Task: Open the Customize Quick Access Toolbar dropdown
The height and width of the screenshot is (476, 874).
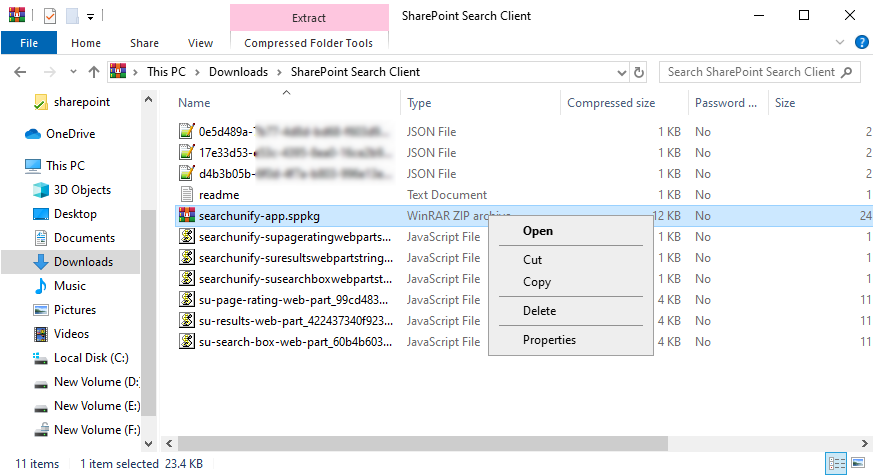Action: (90, 17)
